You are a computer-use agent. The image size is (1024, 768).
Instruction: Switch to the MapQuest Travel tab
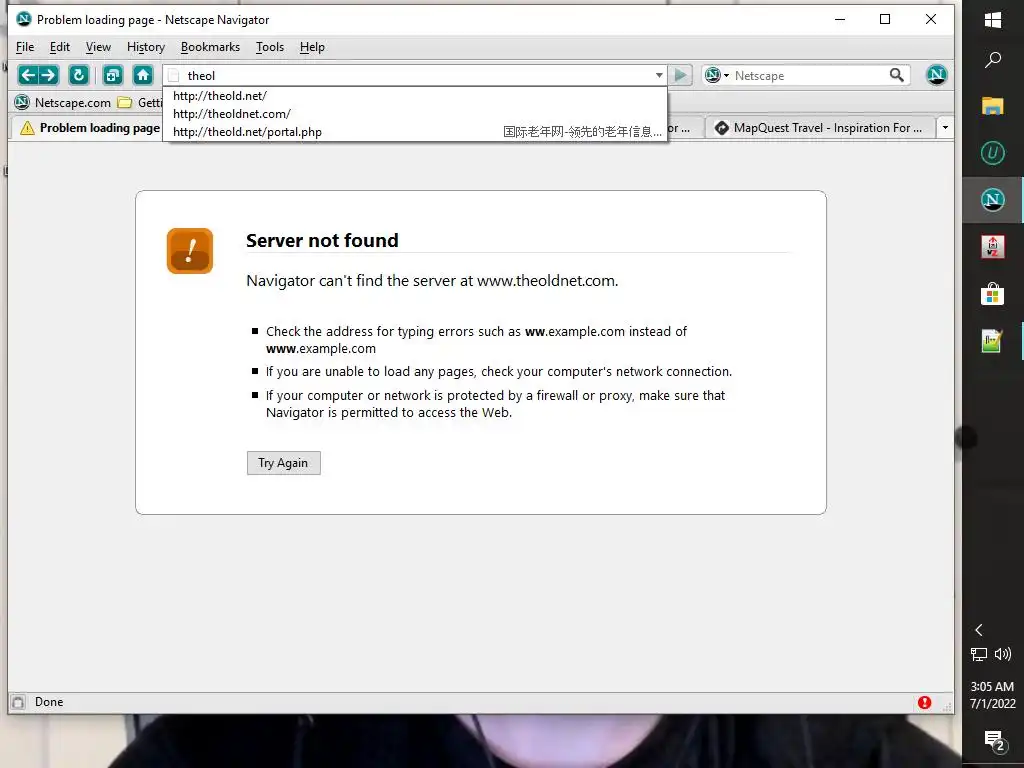click(x=818, y=128)
